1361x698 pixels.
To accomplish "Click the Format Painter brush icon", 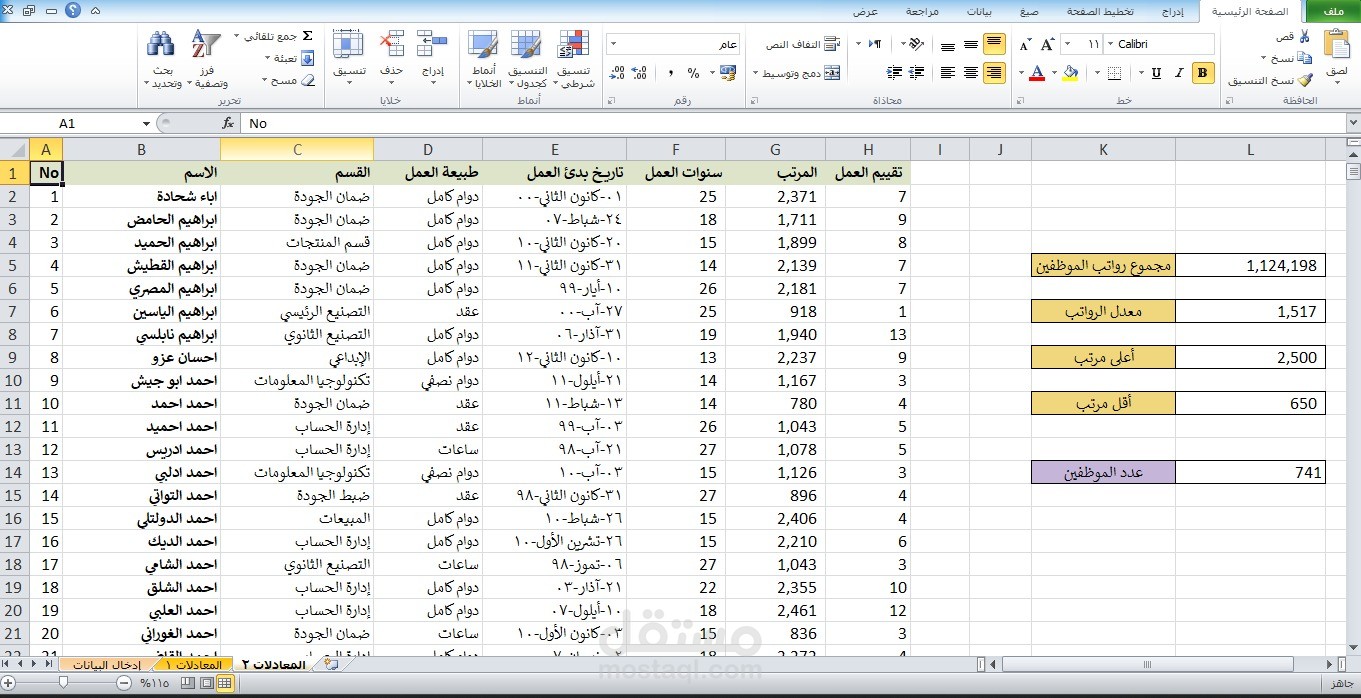I will [1305, 80].
